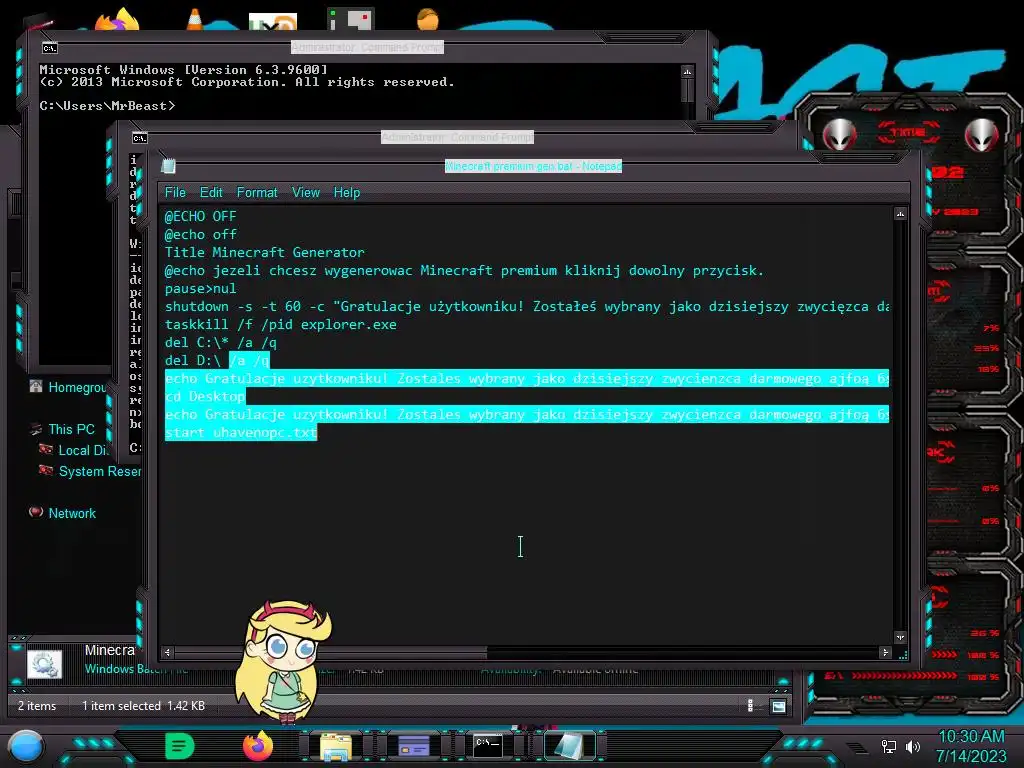Click the Notepad vertical scroll down arrow

click(900, 637)
